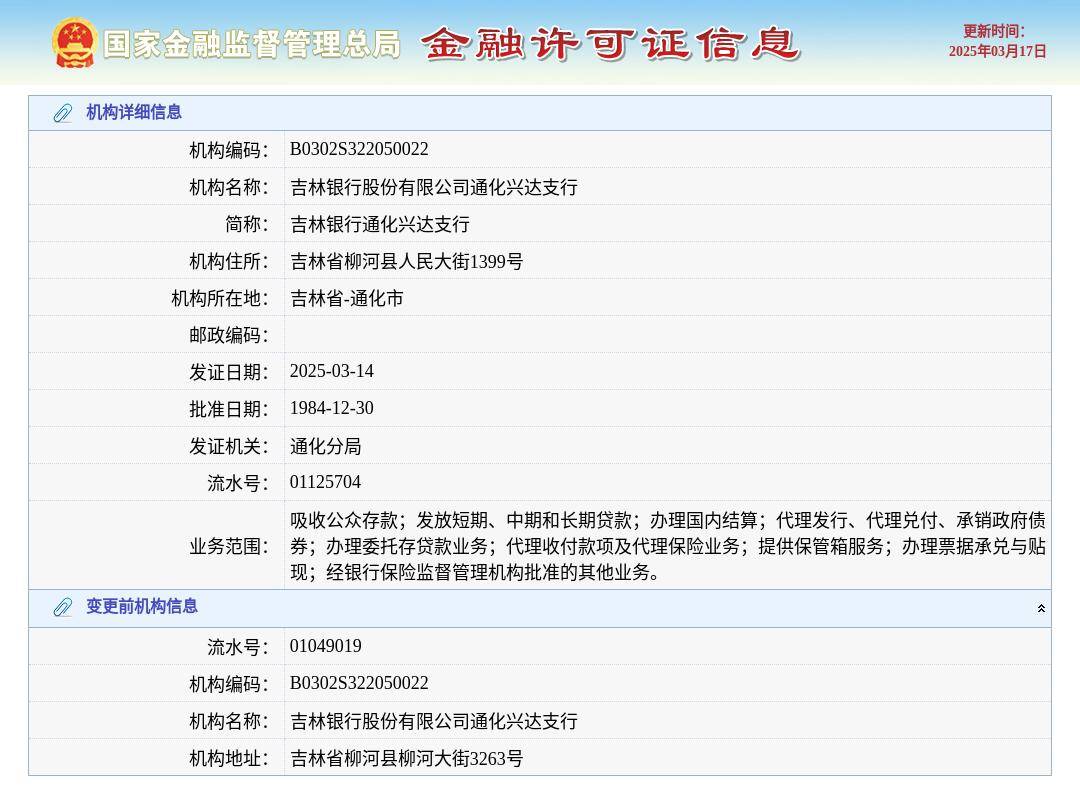Click the 国家金融监督管理总局 header text
The image size is (1080, 790).
(x=253, y=44)
